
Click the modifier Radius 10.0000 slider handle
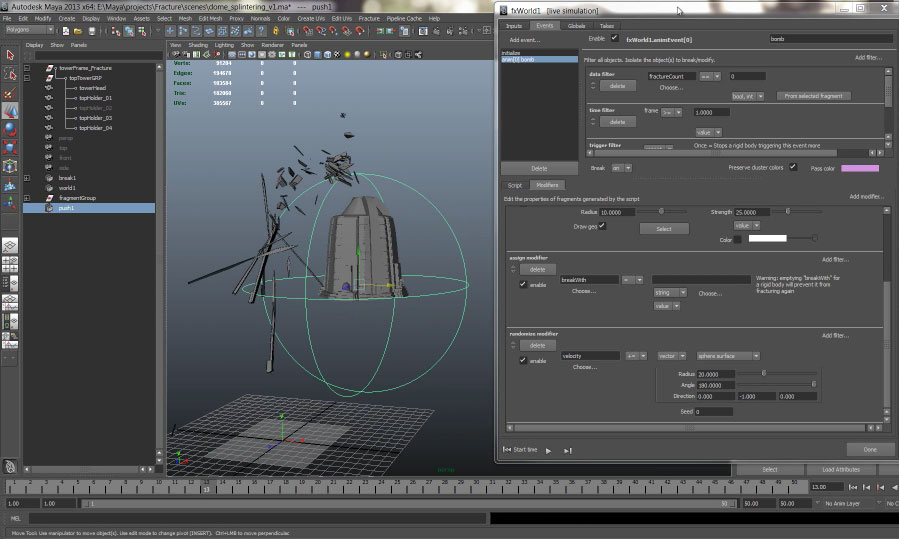661,211
